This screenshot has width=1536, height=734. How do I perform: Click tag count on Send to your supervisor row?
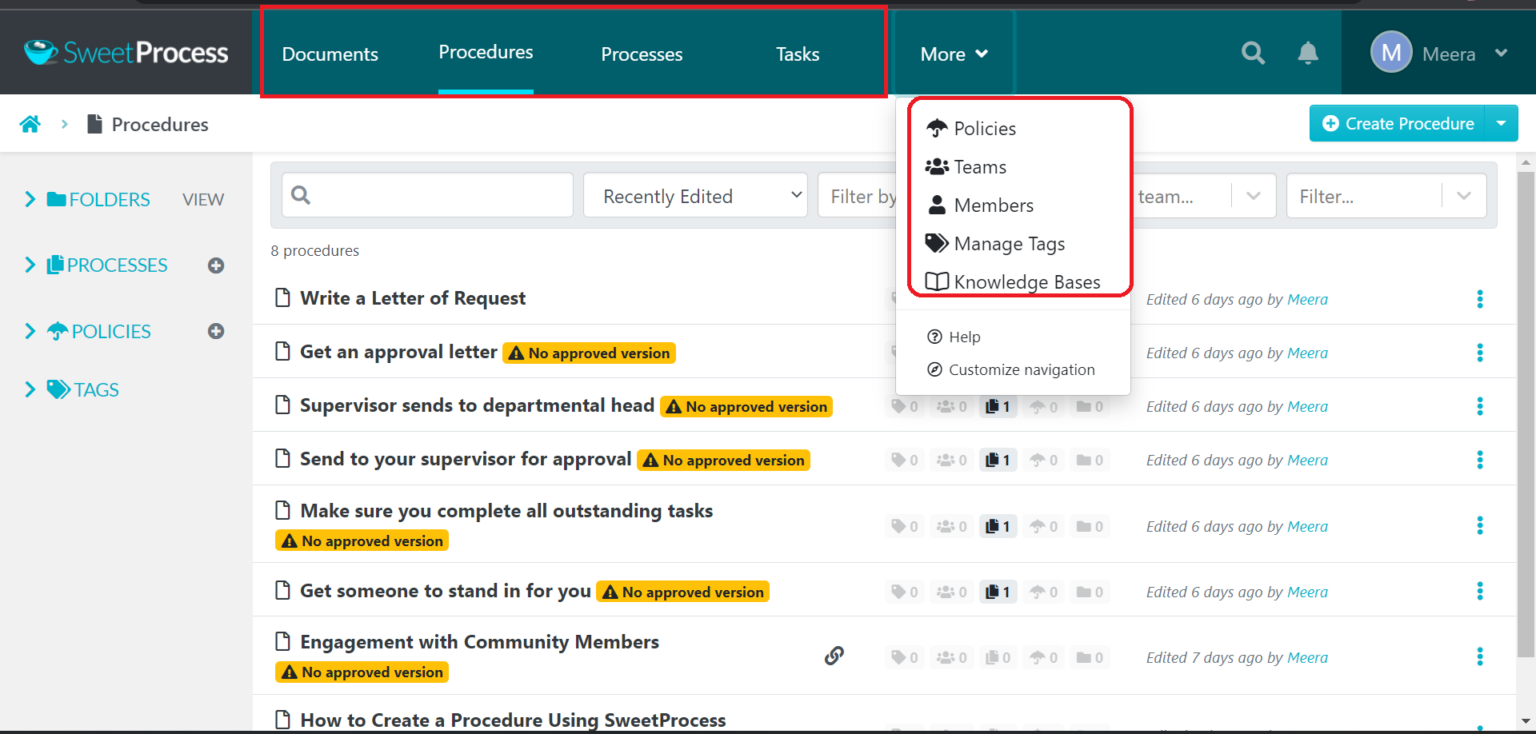[905, 460]
